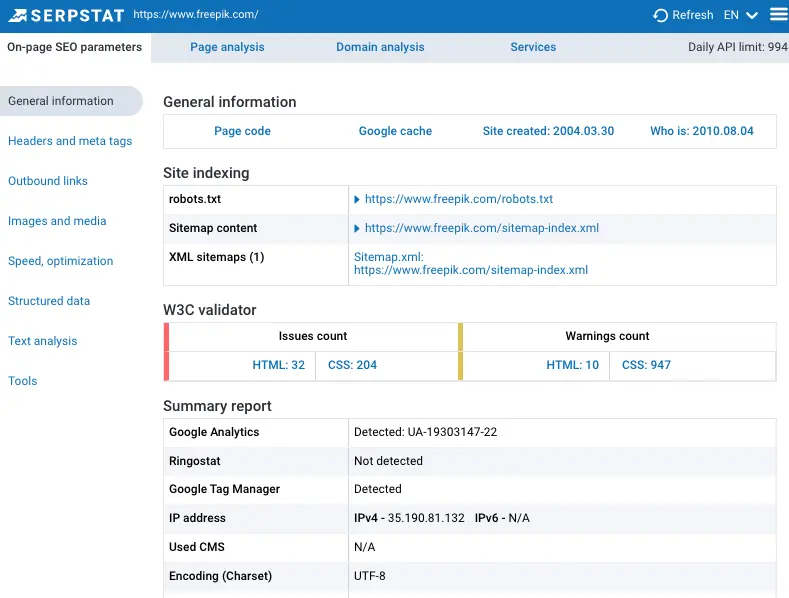The height and width of the screenshot is (598, 789).
Task: Open the freepik robots.txt URL
Action: (458, 199)
